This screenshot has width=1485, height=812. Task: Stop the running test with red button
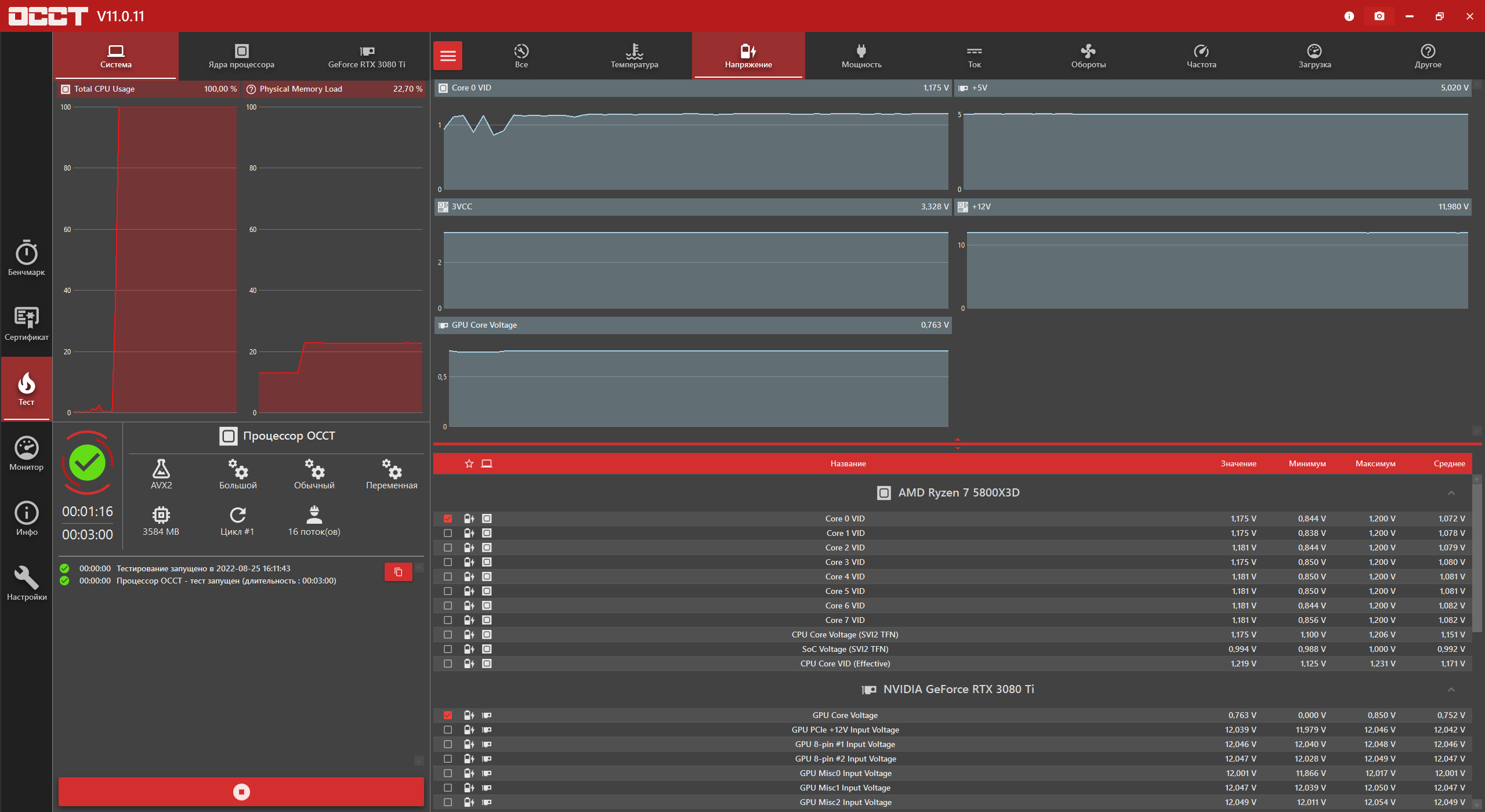(241, 792)
